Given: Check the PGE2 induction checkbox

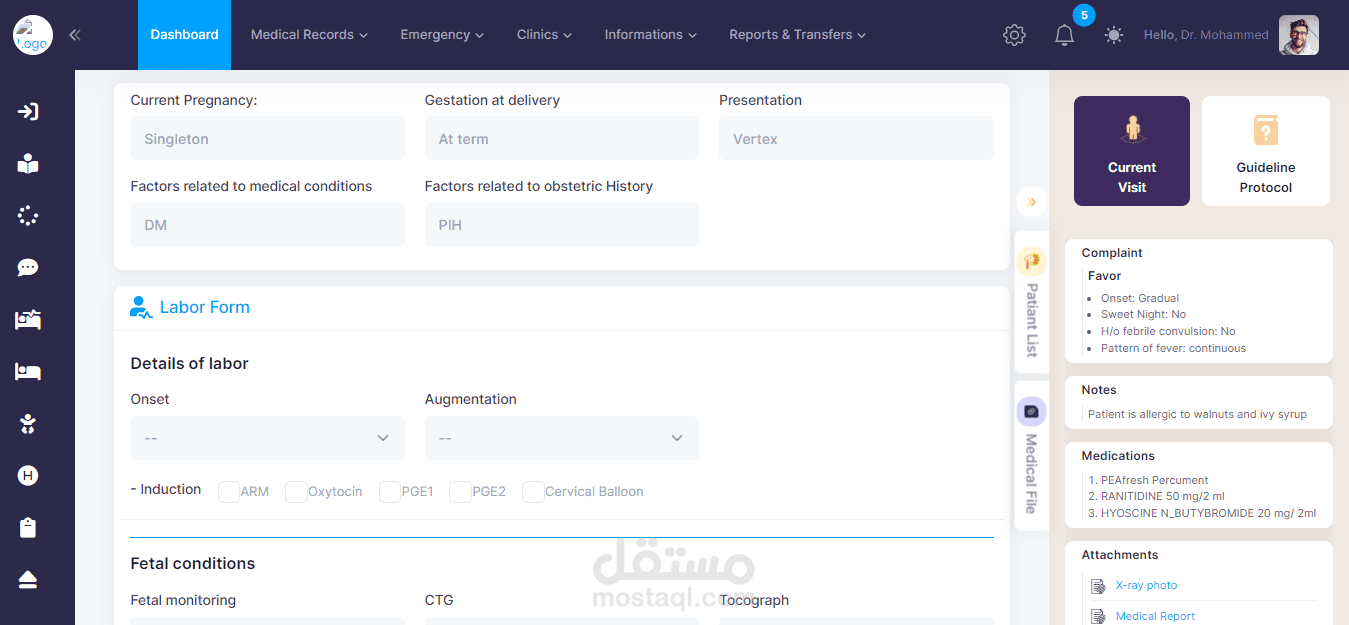Looking at the screenshot, I should [460, 492].
